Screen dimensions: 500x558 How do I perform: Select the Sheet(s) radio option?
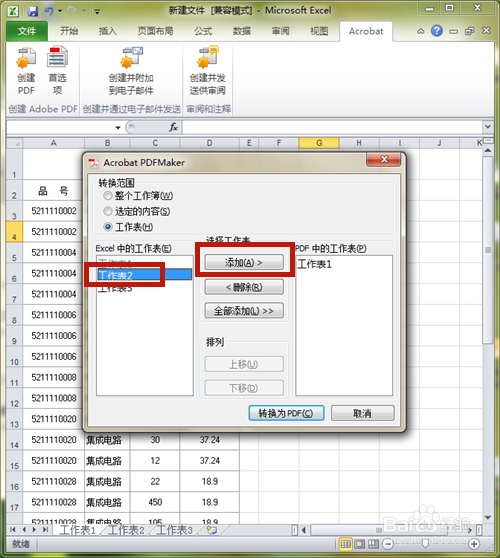107,227
